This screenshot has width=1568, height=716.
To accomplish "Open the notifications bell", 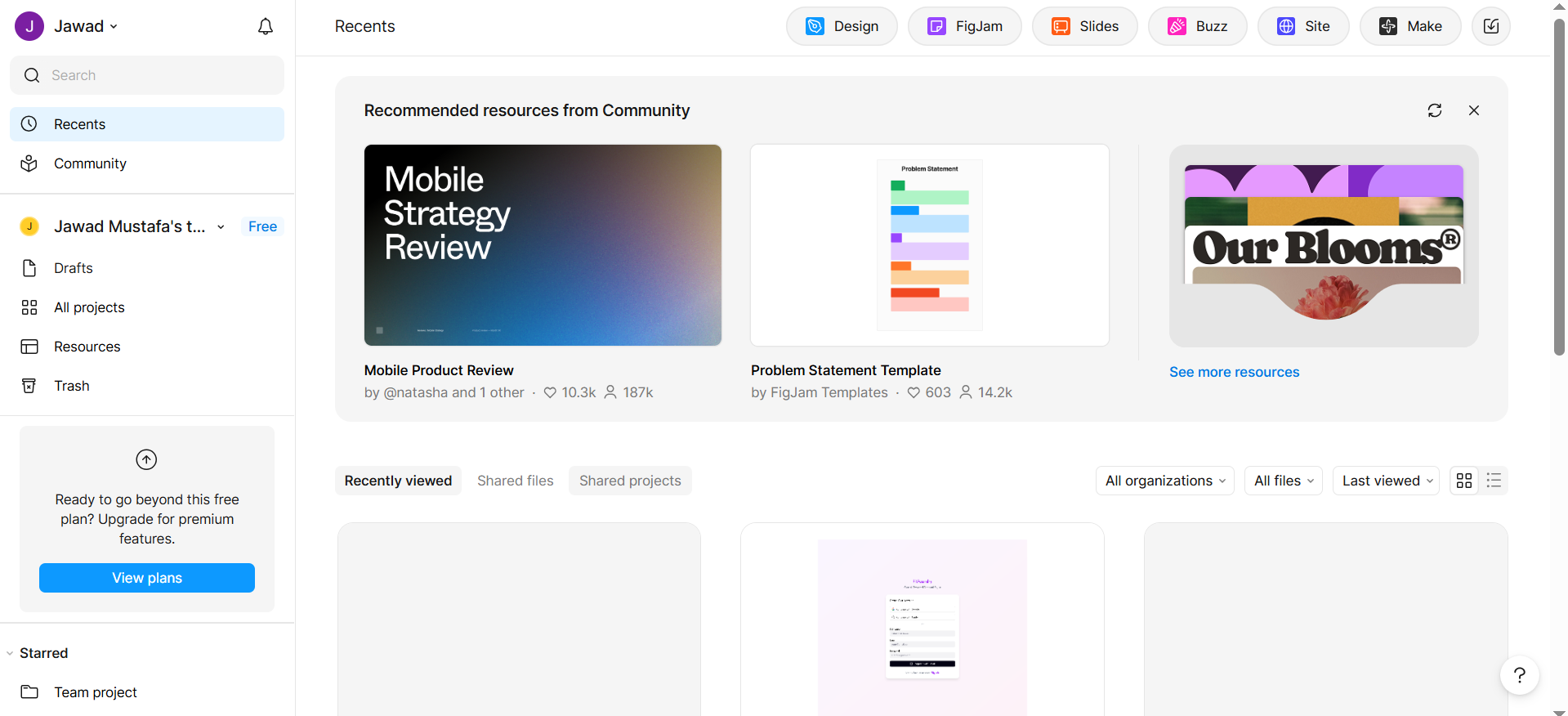I will [266, 26].
